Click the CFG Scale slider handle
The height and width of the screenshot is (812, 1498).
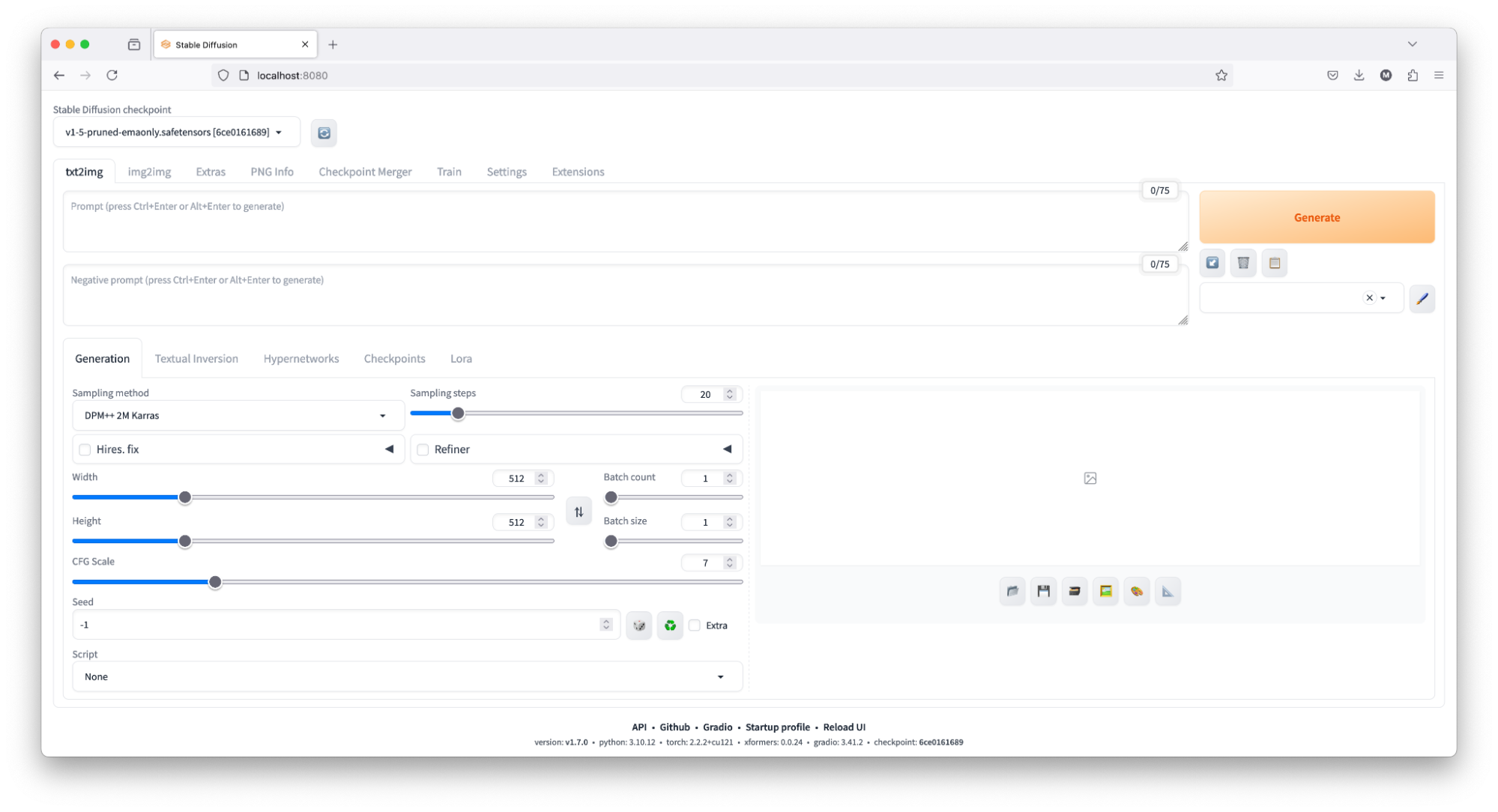click(x=215, y=582)
